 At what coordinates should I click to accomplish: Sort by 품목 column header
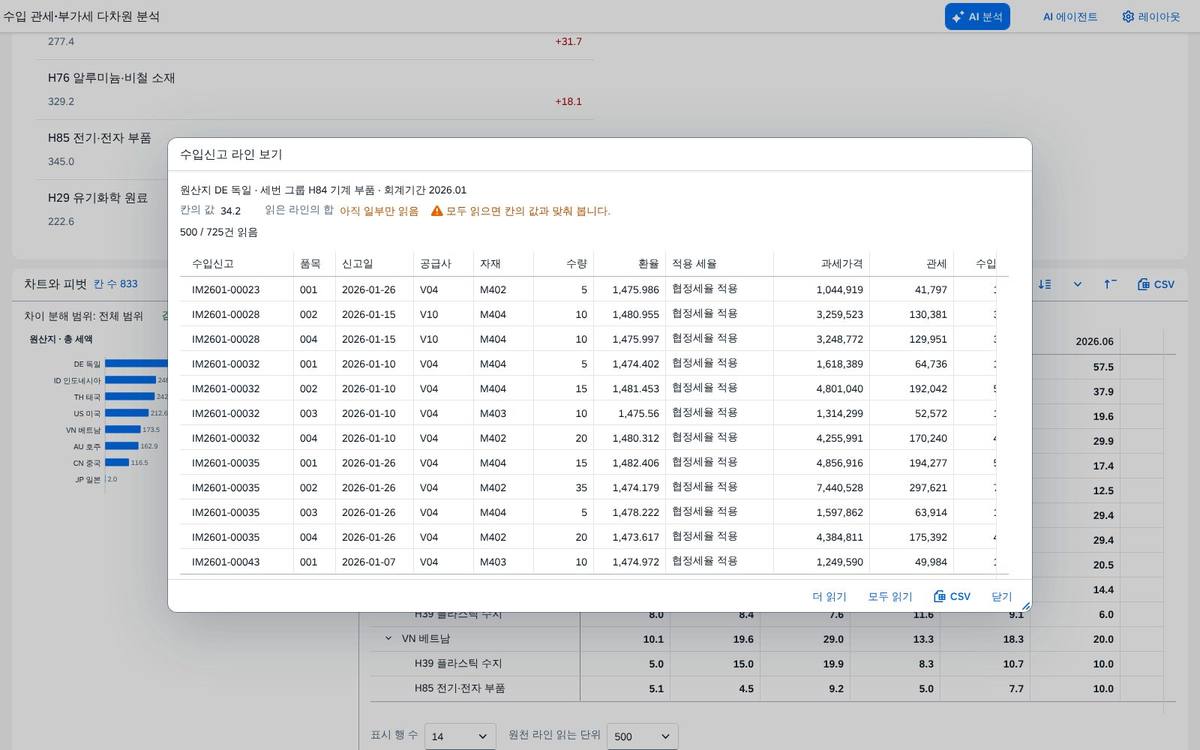coord(314,264)
